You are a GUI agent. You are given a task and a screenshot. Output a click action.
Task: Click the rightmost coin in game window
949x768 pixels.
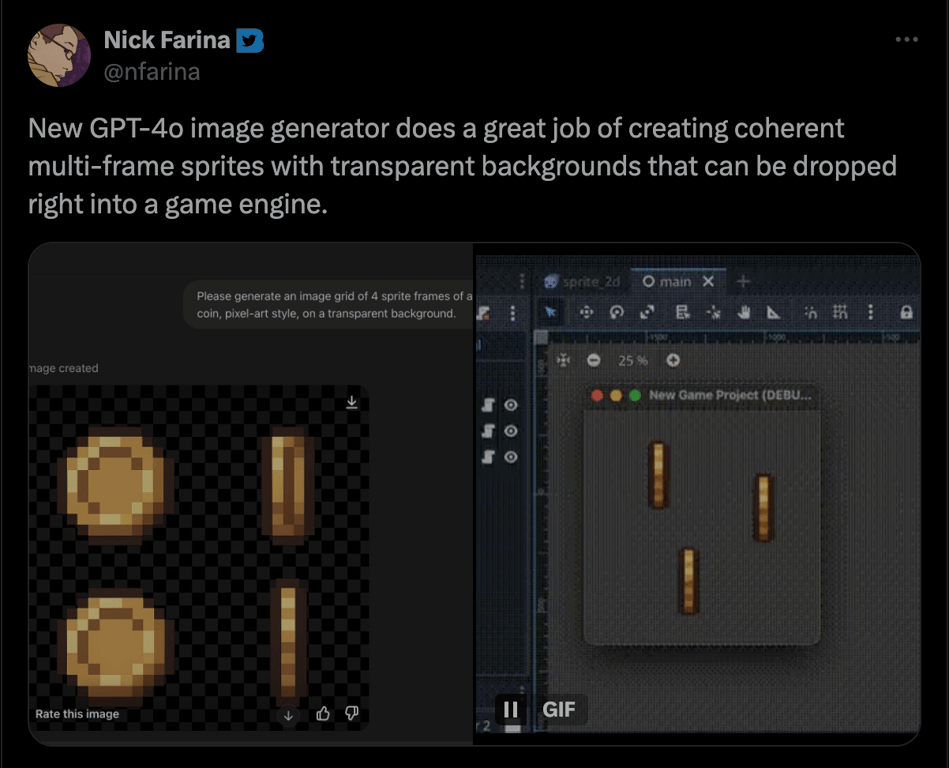764,508
